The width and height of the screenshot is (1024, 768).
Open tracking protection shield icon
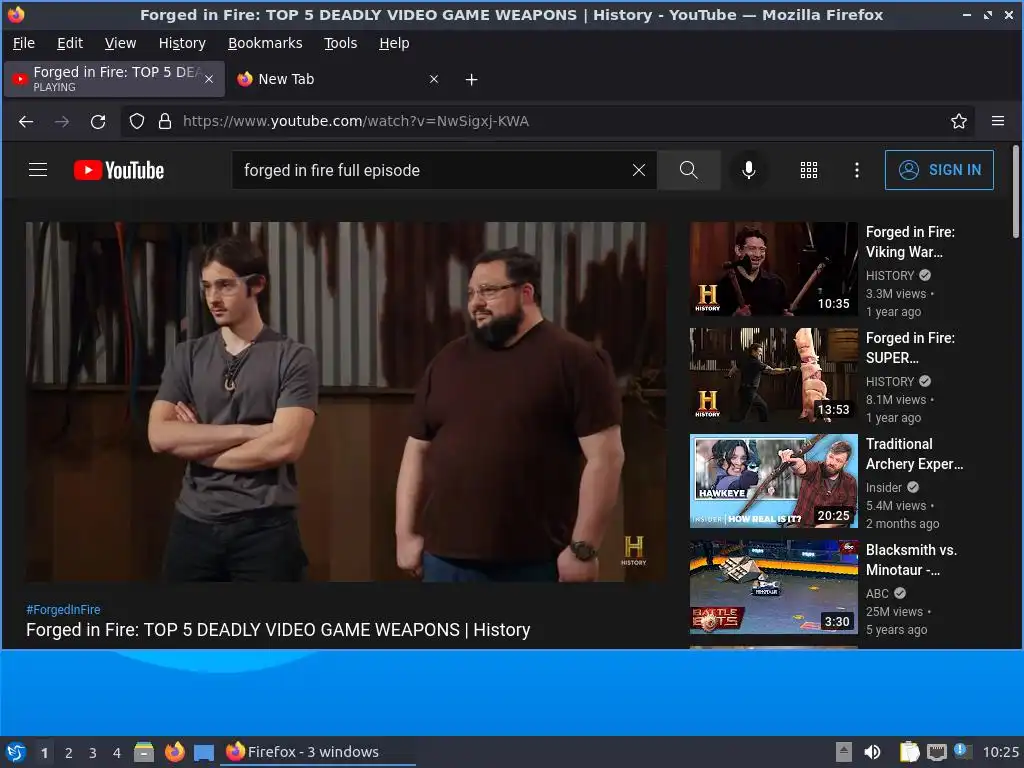[x=136, y=121]
